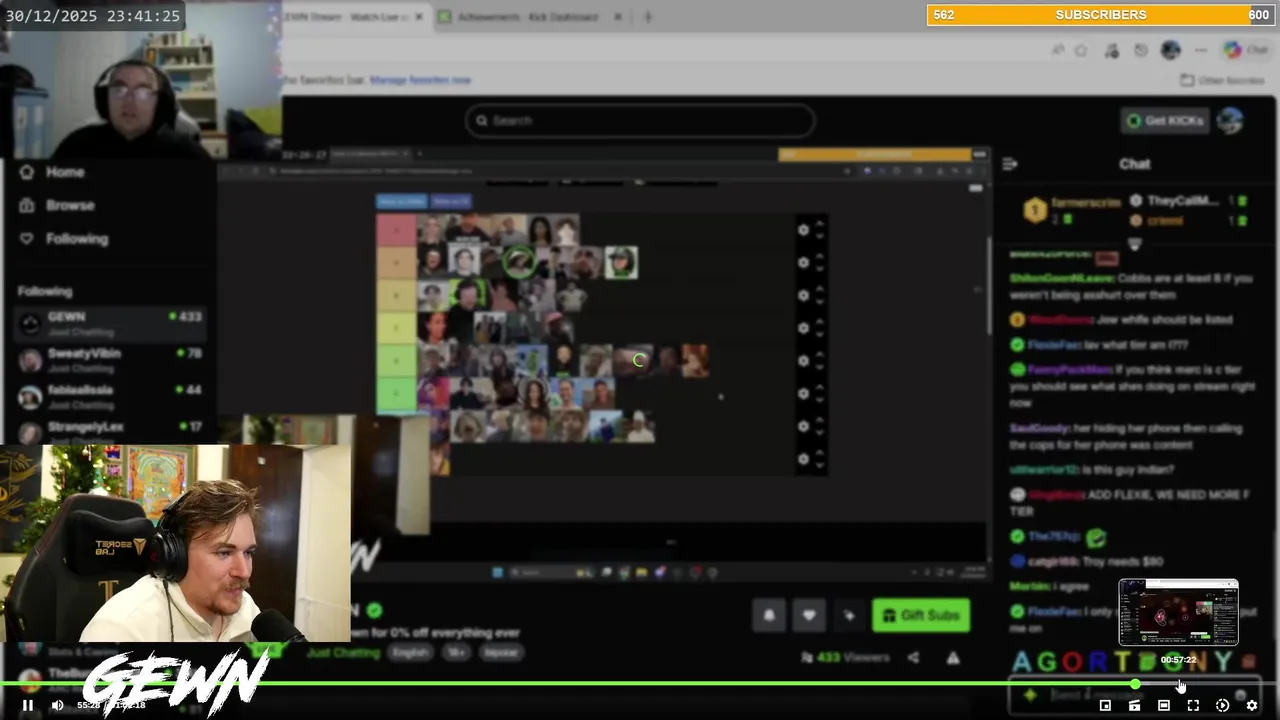Image resolution: width=1280 pixels, height=720 pixels.
Task: Open the browser three-dot menu
Action: coord(1200,50)
